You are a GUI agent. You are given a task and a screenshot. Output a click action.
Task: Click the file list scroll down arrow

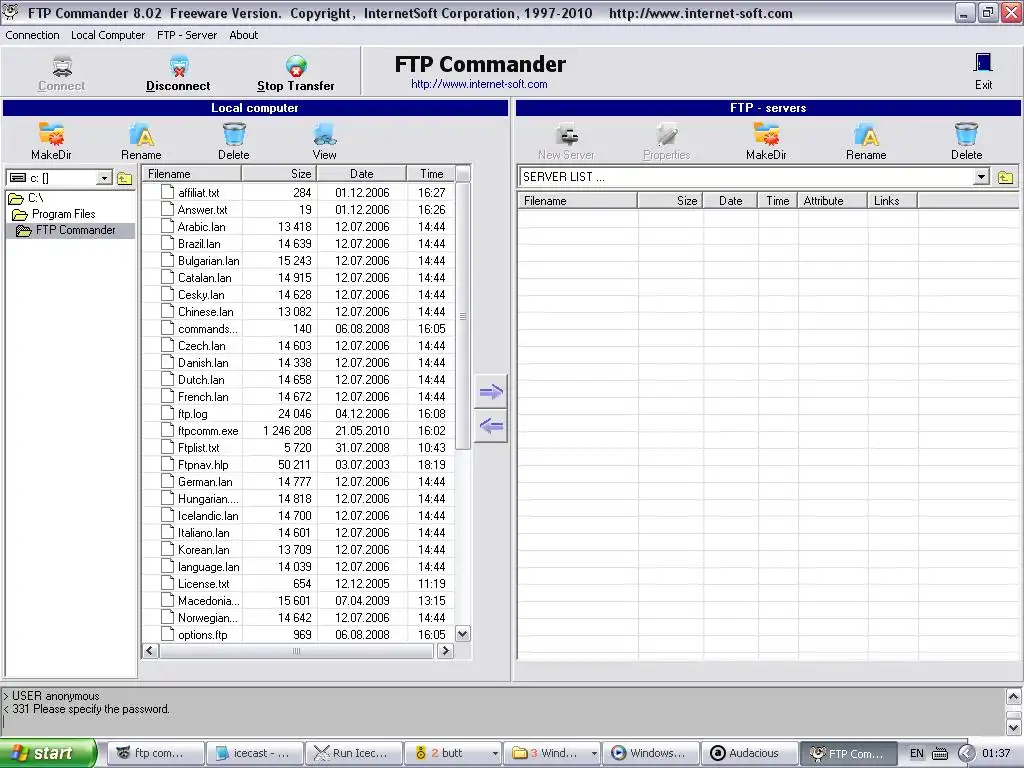(462, 633)
